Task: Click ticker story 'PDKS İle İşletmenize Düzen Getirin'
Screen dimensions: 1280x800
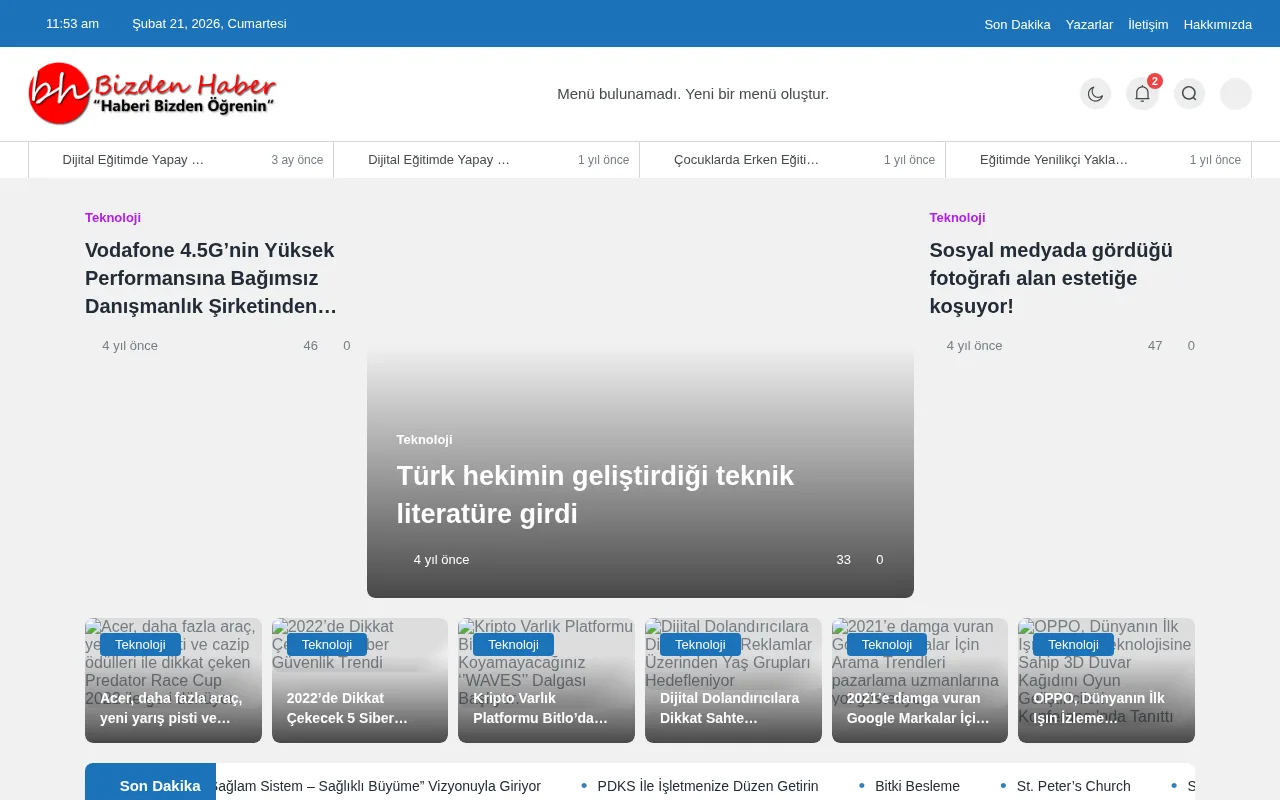Action: (x=708, y=786)
